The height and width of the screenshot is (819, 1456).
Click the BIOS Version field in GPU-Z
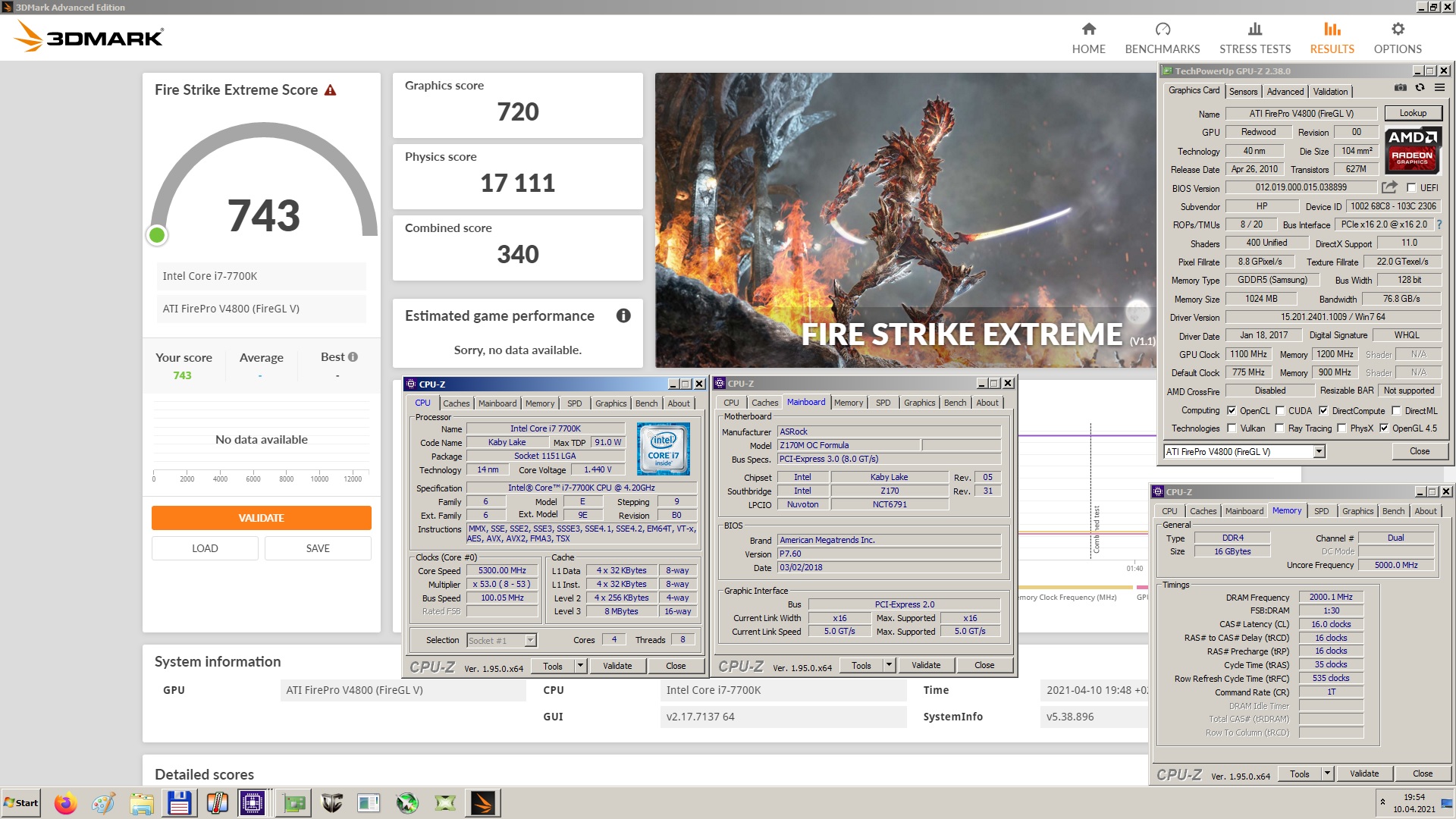(1301, 187)
